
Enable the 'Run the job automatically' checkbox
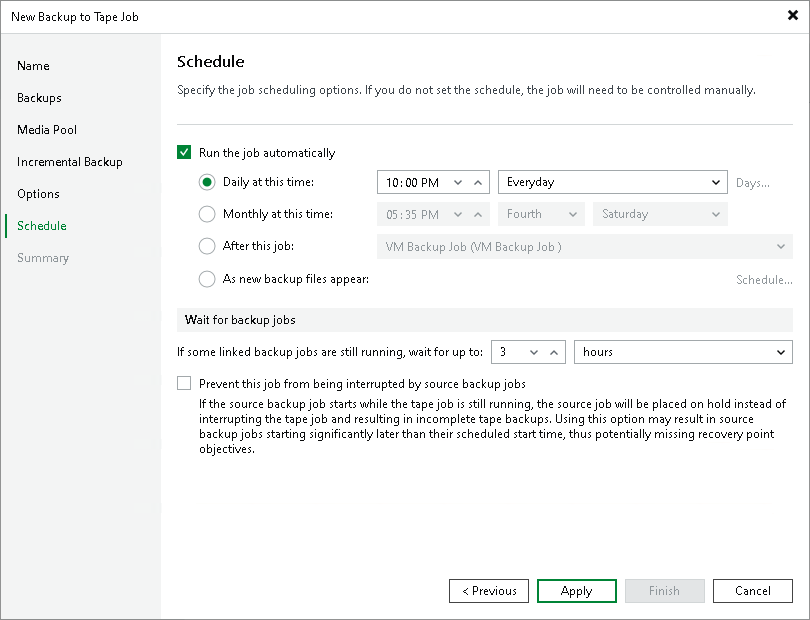185,152
